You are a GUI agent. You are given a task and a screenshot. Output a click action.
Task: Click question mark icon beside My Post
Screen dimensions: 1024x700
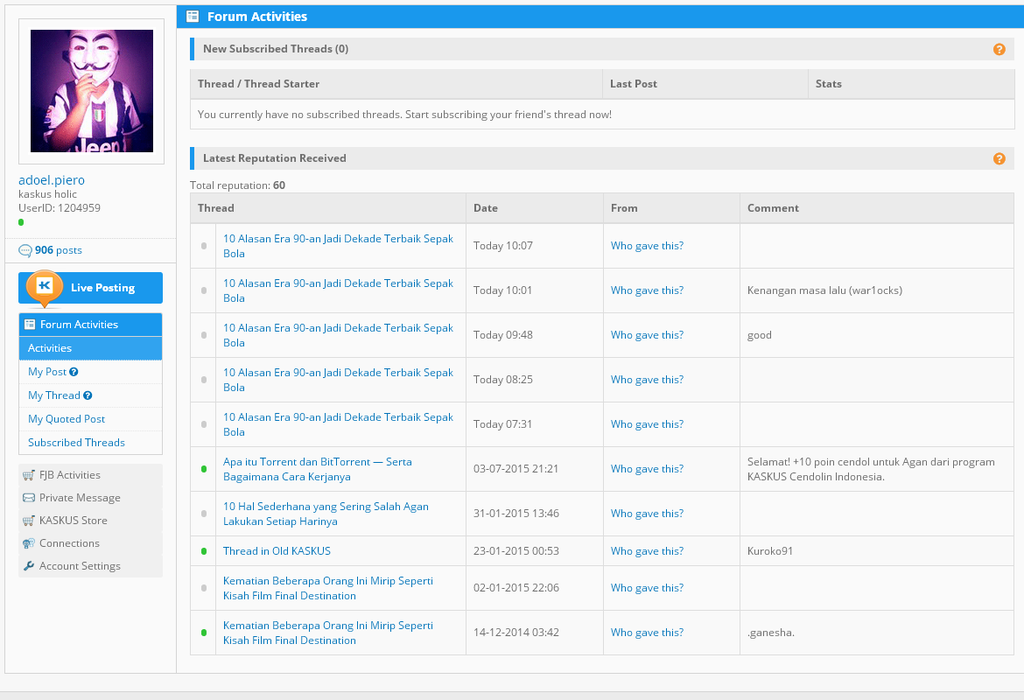pyautogui.click(x=74, y=372)
